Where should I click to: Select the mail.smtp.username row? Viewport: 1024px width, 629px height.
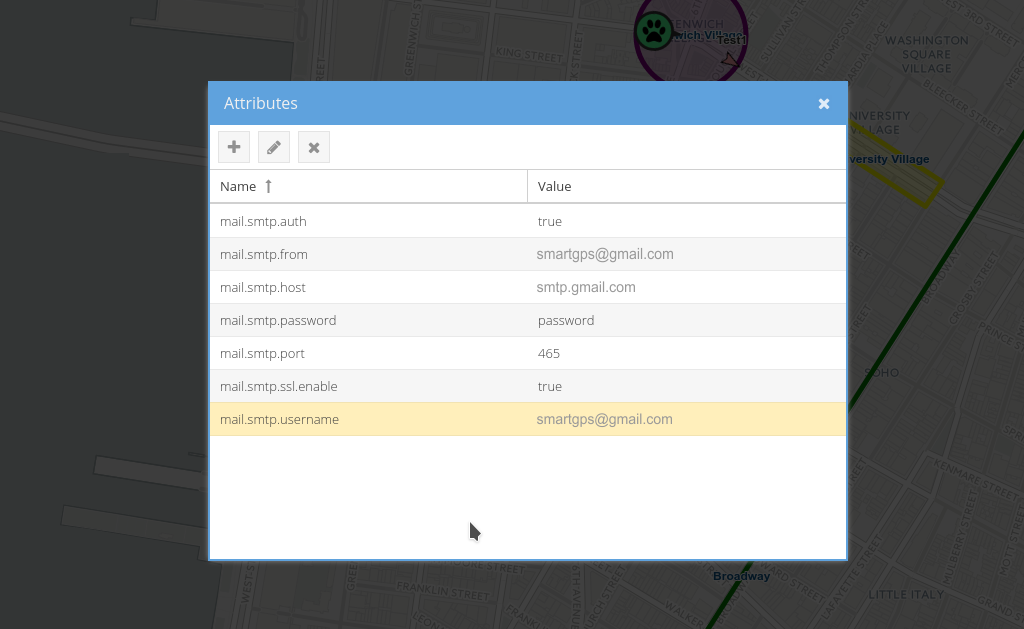279,419
